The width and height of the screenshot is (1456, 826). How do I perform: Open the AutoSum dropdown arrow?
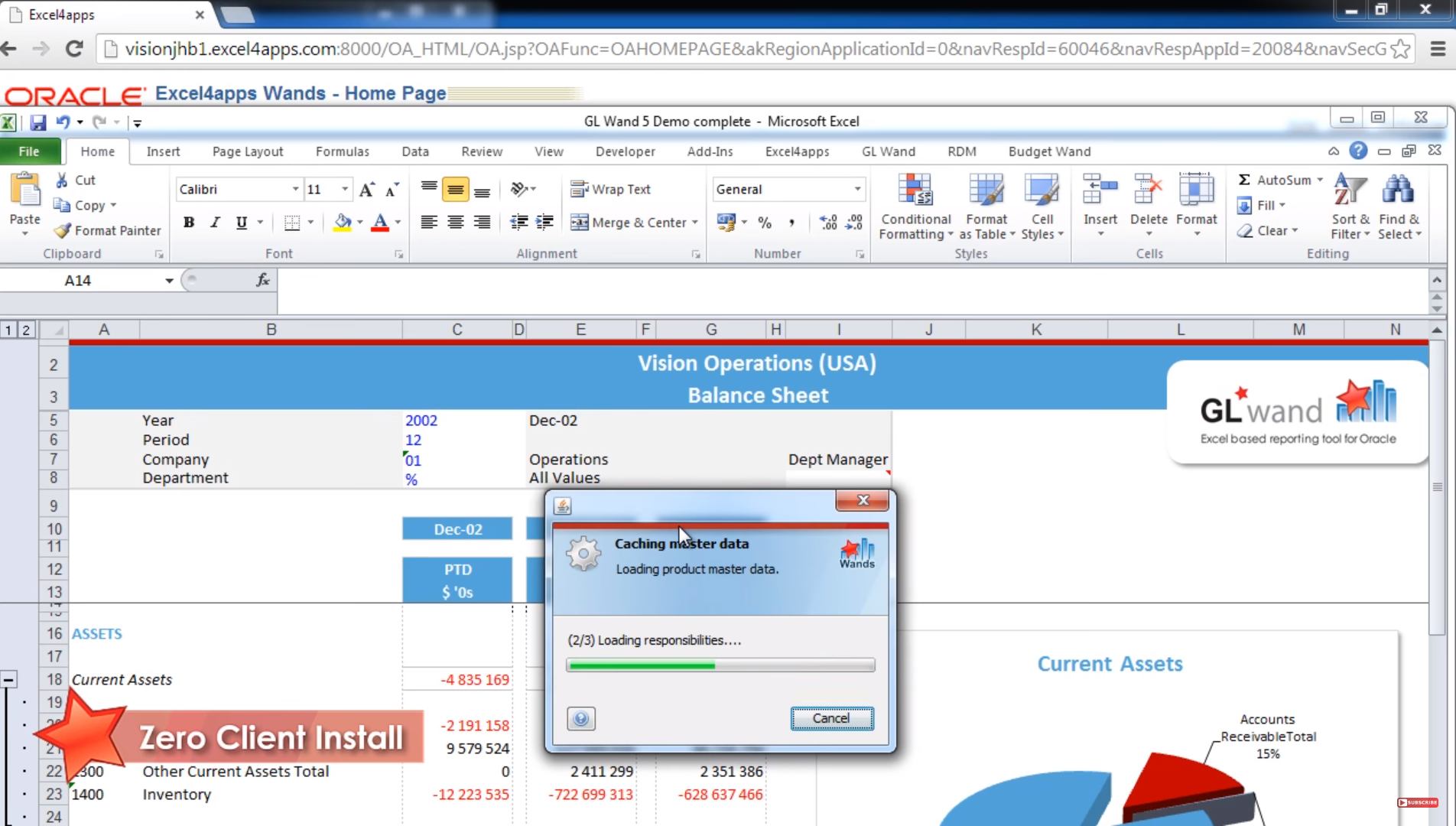(x=1320, y=180)
